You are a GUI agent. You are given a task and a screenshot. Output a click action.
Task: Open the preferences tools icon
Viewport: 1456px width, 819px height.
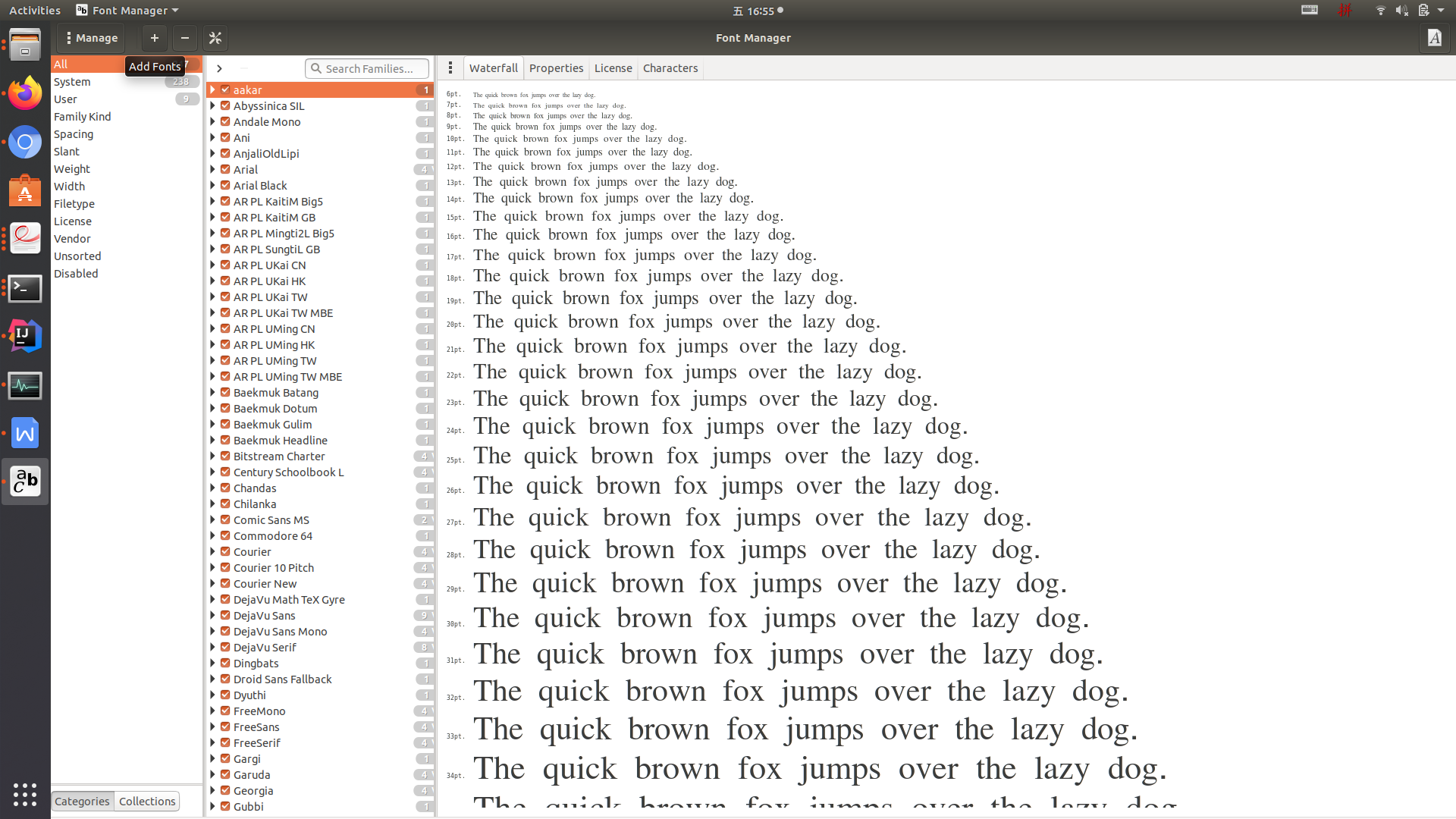click(x=215, y=38)
